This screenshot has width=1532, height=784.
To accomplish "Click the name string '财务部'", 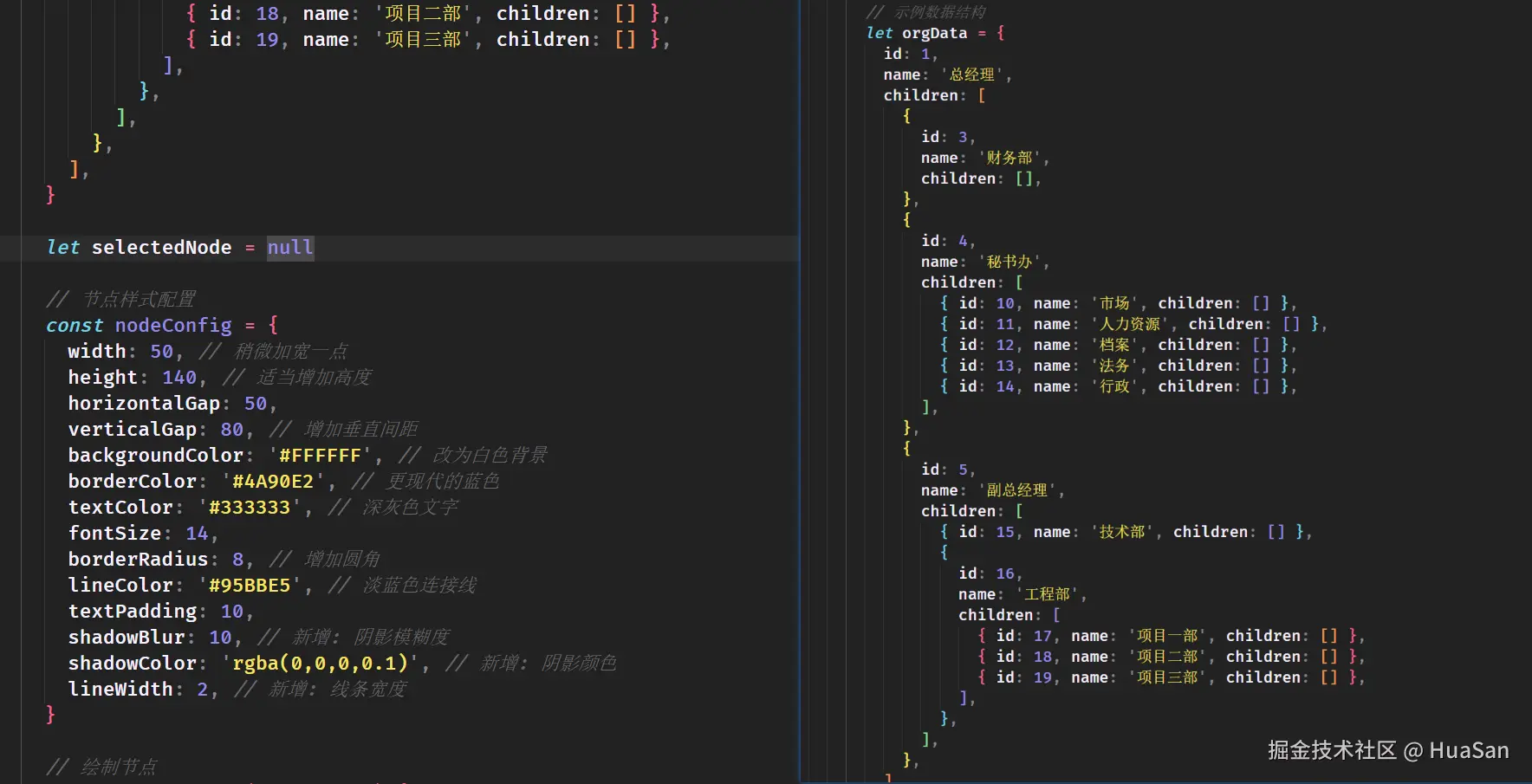I will (x=1009, y=158).
